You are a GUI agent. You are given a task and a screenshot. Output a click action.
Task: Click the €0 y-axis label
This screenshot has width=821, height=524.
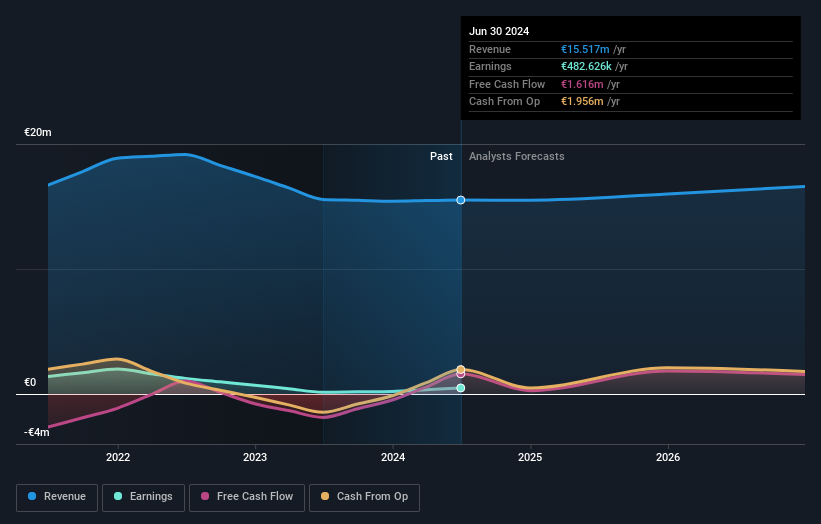point(30,383)
